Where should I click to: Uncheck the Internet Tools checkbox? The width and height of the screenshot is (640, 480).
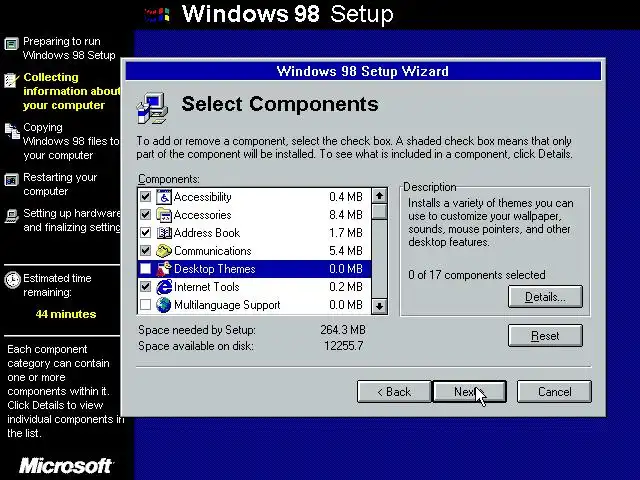[145, 287]
